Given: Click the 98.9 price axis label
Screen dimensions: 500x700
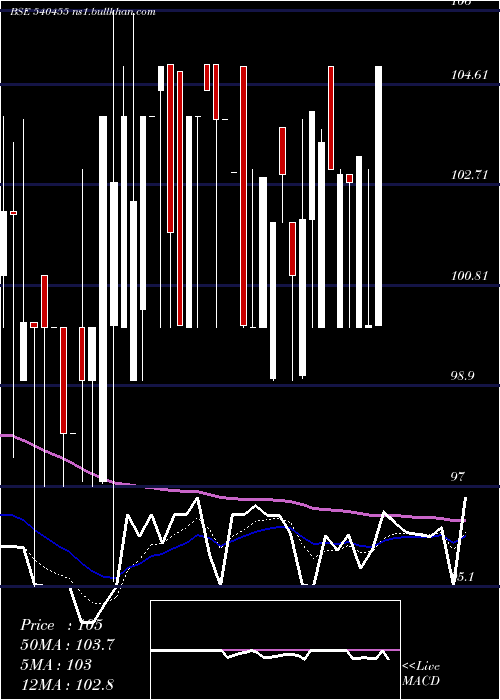Looking at the screenshot, I should click(463, 376).
